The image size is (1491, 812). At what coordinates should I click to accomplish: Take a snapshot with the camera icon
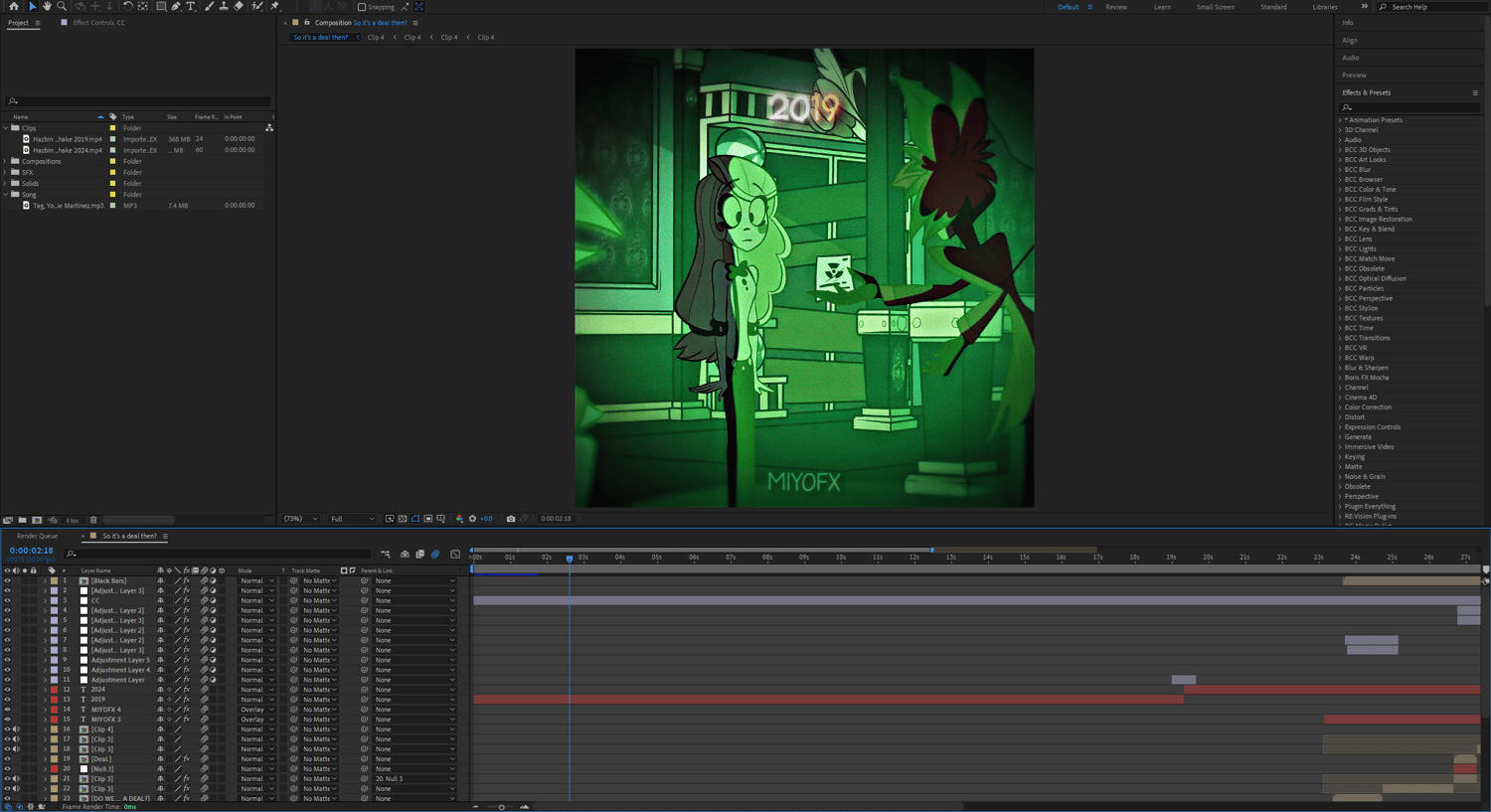[511, 519]
